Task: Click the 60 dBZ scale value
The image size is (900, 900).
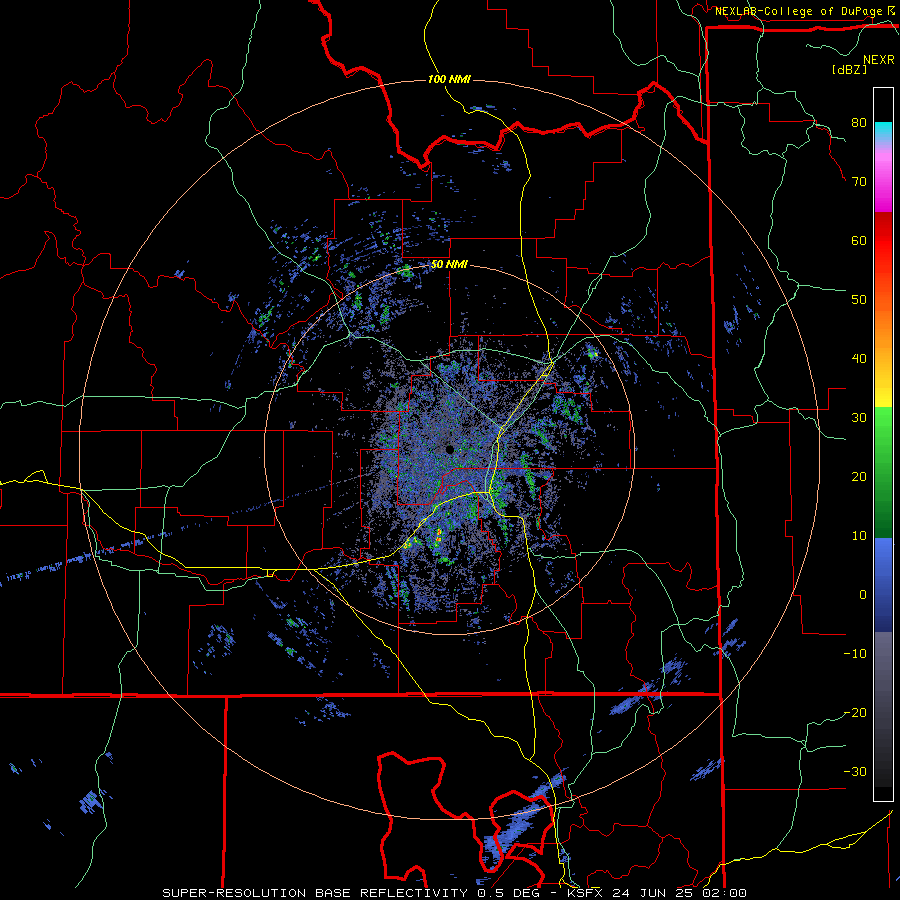Action: pos(859,240)
